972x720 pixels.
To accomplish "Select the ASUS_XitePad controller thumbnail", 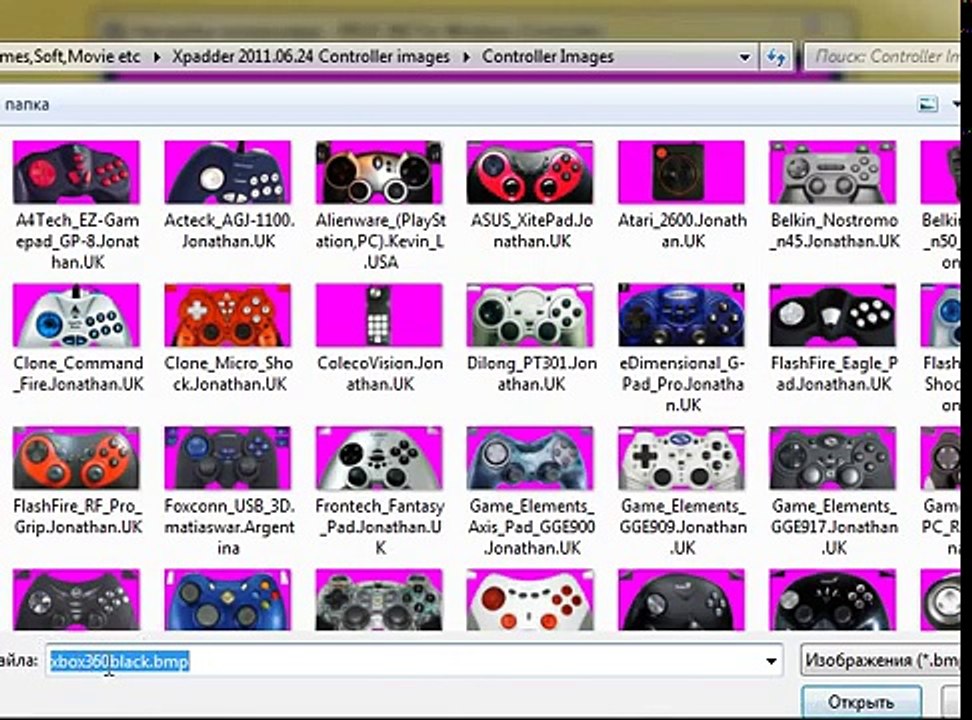I will pyautogui.click(x=530, y=172).
